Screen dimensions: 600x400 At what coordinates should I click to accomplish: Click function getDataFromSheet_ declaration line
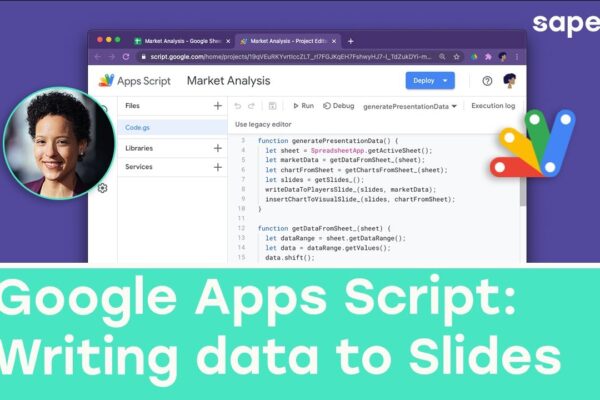click(324, 229)
